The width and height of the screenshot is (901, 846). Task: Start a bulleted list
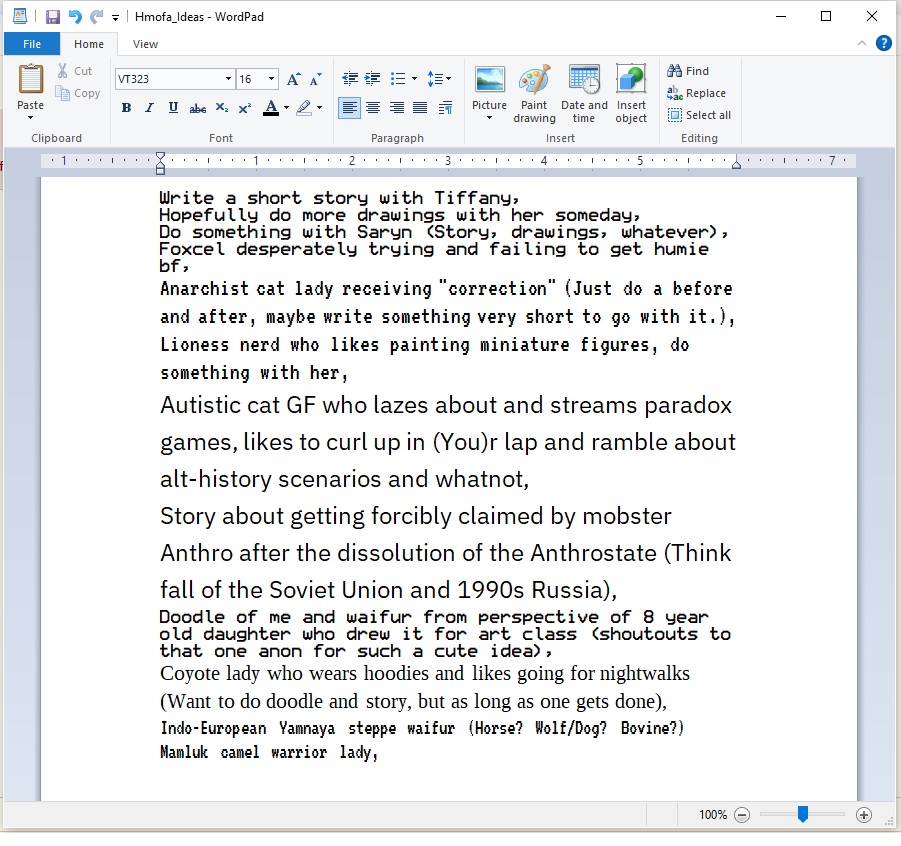tap(398, 79)
